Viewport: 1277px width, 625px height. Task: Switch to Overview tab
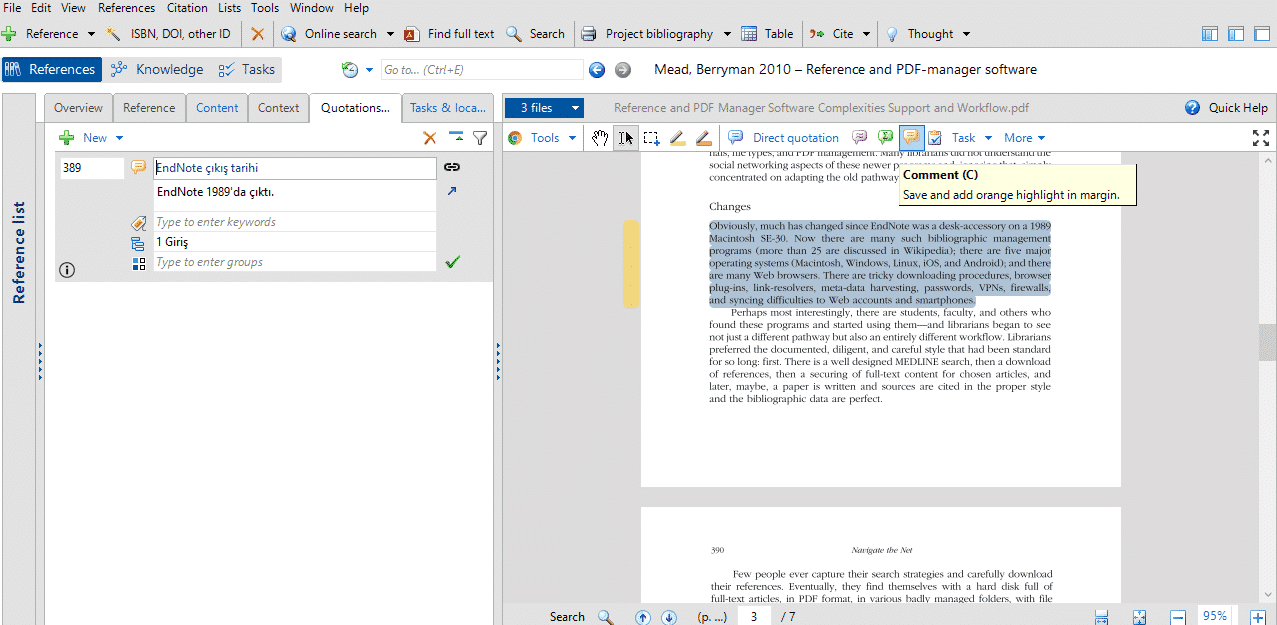pyautogui.click(x=78, y=108)
